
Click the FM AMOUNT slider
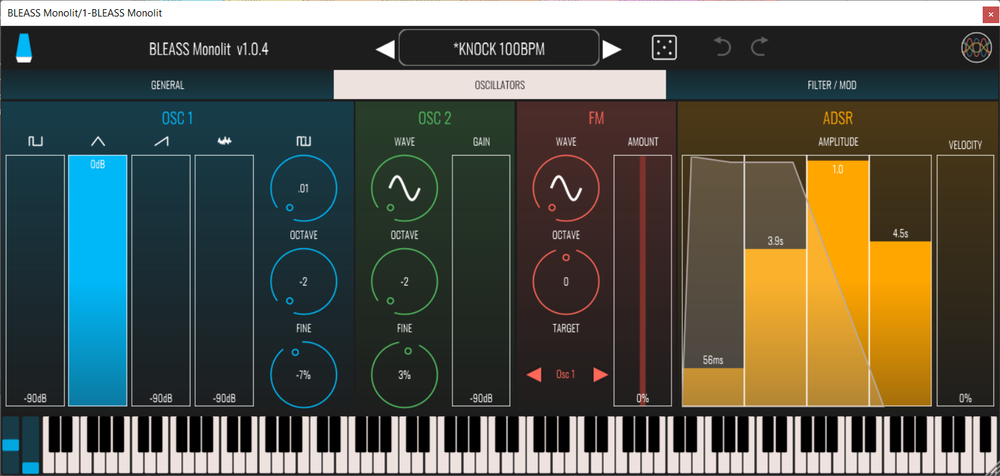click(x=642, y=280)
